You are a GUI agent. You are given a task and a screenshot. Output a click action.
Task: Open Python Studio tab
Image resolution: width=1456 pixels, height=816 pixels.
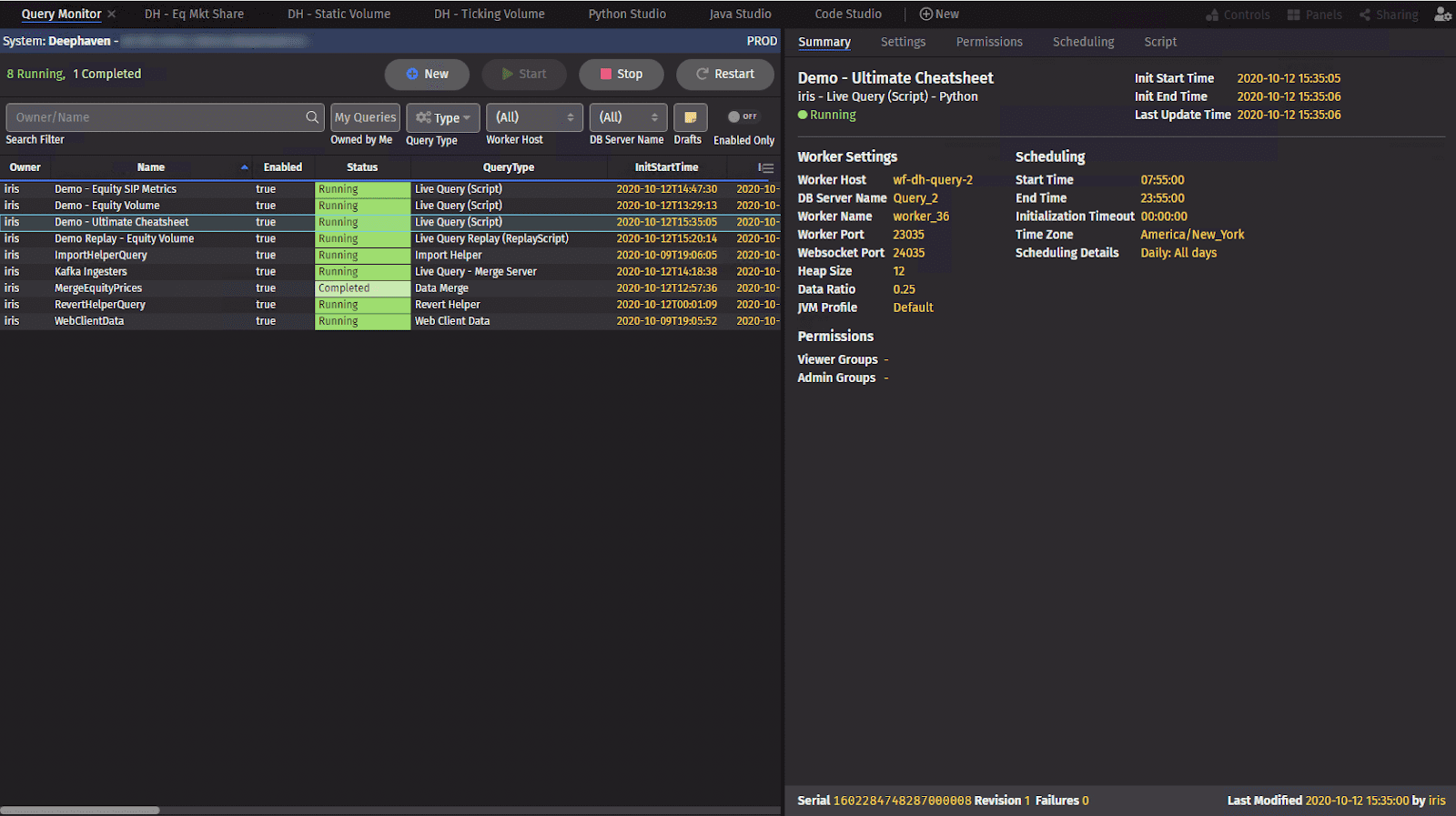coord(627,15)
